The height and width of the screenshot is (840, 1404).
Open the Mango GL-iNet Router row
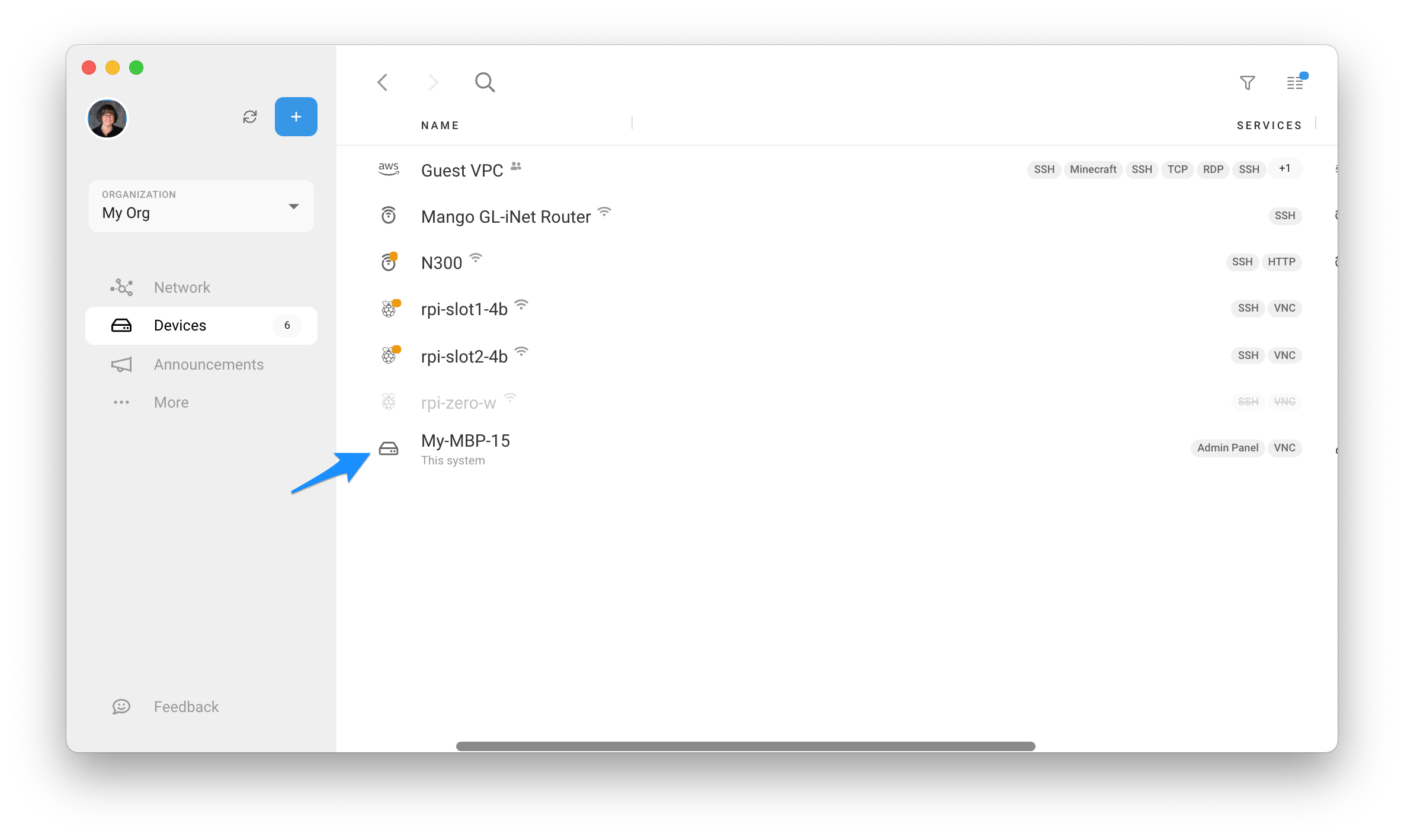tap(837, 216)
